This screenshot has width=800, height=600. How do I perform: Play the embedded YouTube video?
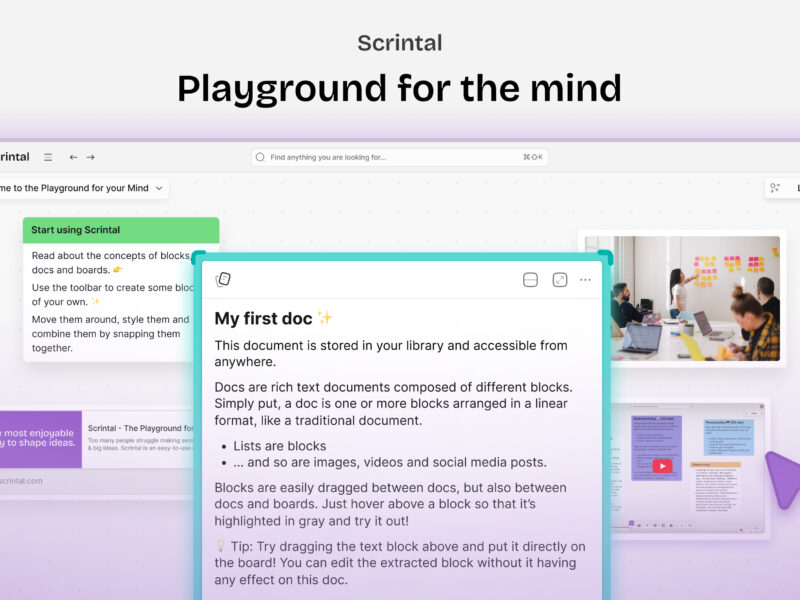(x=661, y=466)
